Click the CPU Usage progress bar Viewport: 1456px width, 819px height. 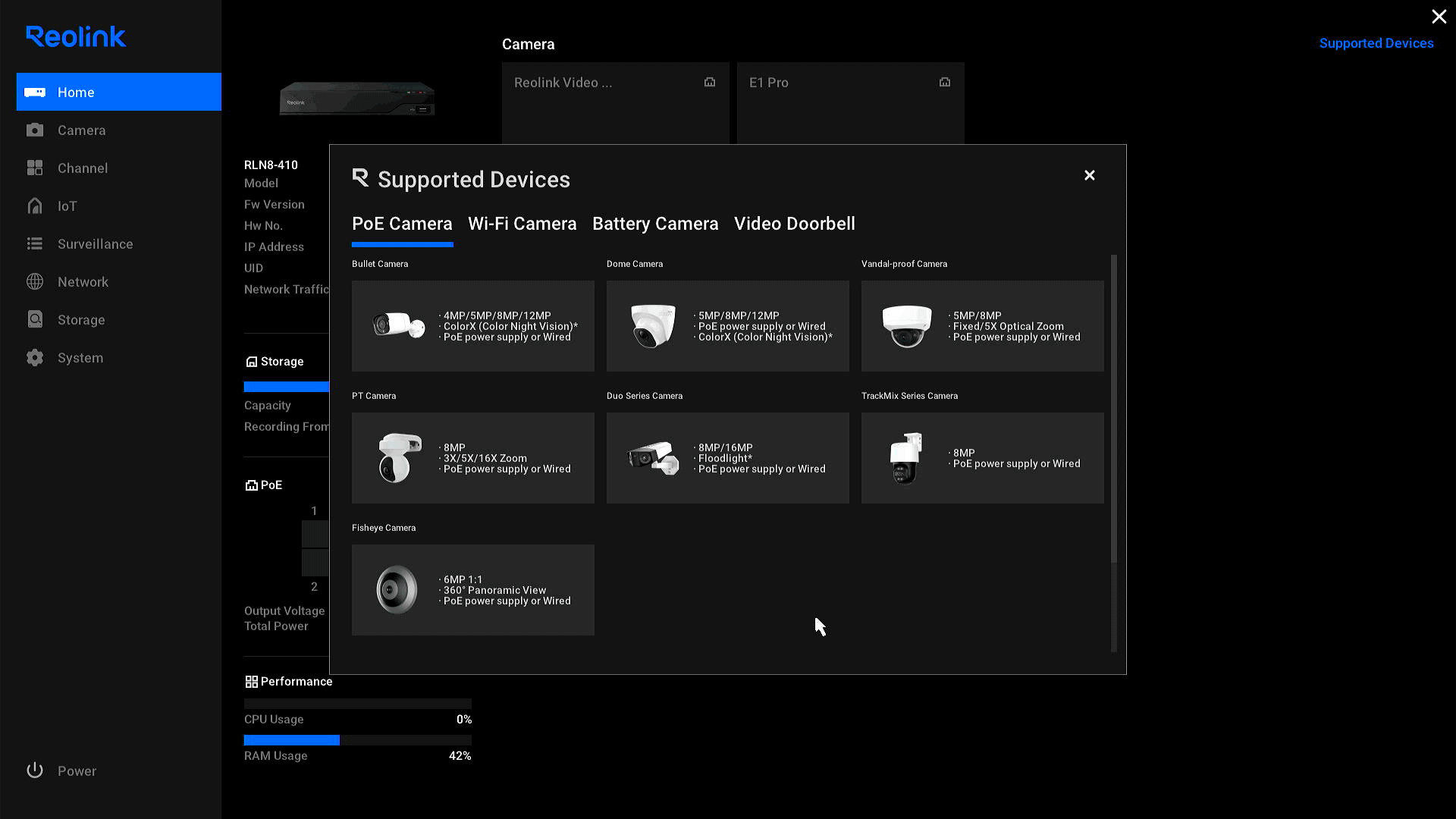pos(358,704)
